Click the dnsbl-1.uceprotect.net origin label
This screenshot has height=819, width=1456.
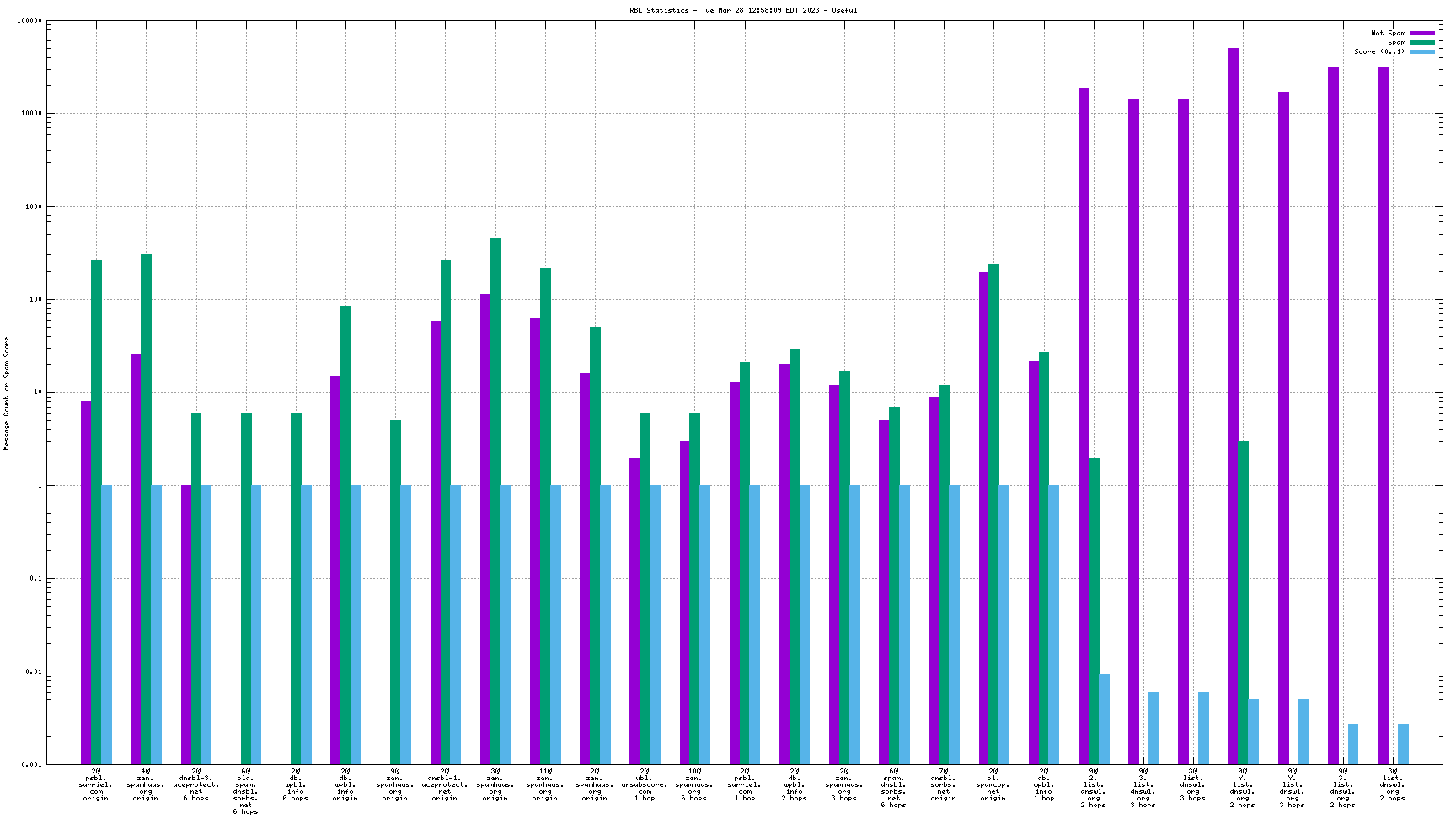[445, 784]
